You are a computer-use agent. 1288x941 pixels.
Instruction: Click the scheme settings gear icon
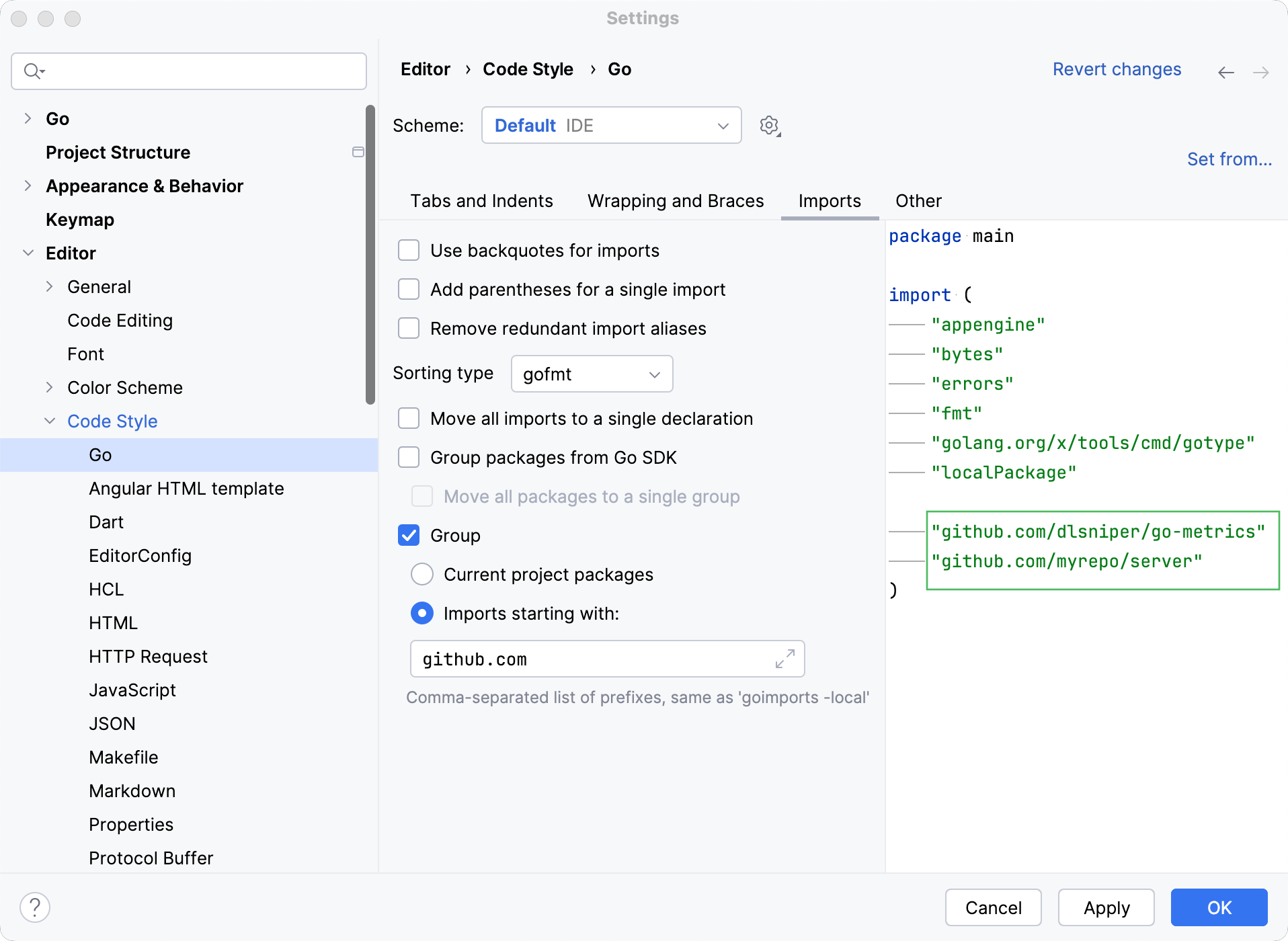pyautogui.click(x=770, y=126)
